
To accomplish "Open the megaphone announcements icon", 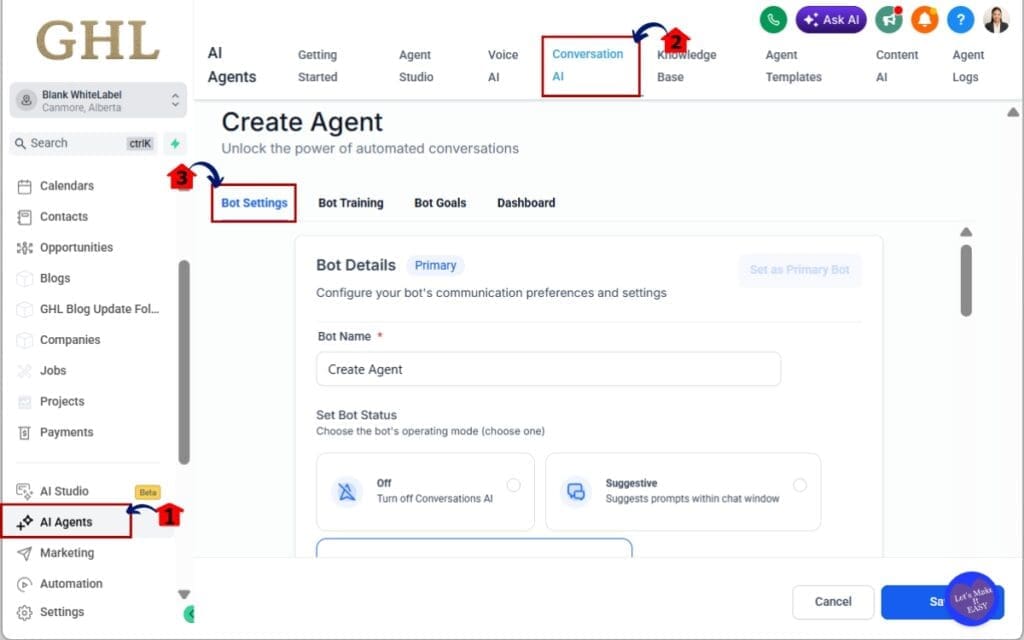I will tap(889, 20).
